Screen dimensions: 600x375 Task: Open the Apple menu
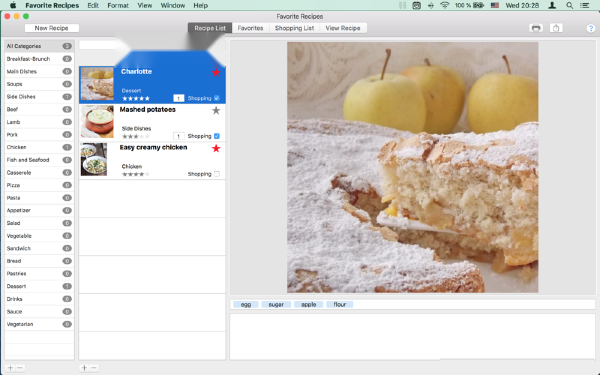[13, 5]
